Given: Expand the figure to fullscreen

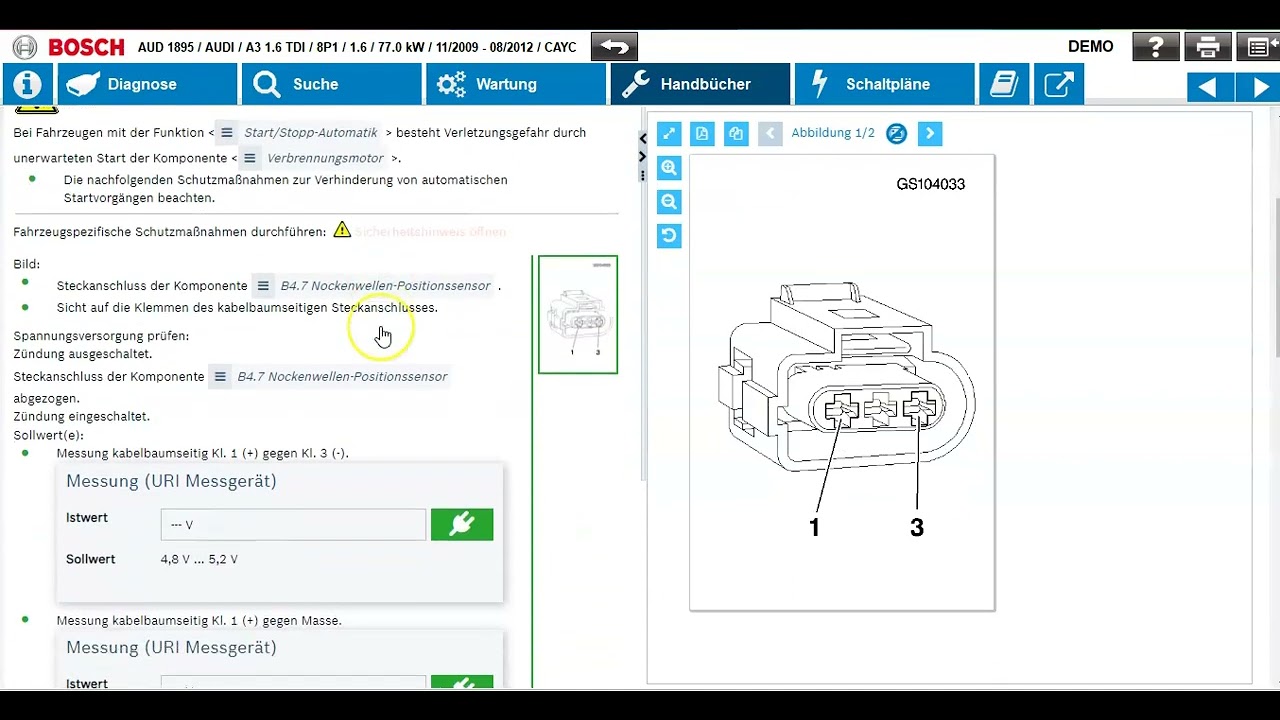Looking at the screenshot, I should [x=669, y=133].
